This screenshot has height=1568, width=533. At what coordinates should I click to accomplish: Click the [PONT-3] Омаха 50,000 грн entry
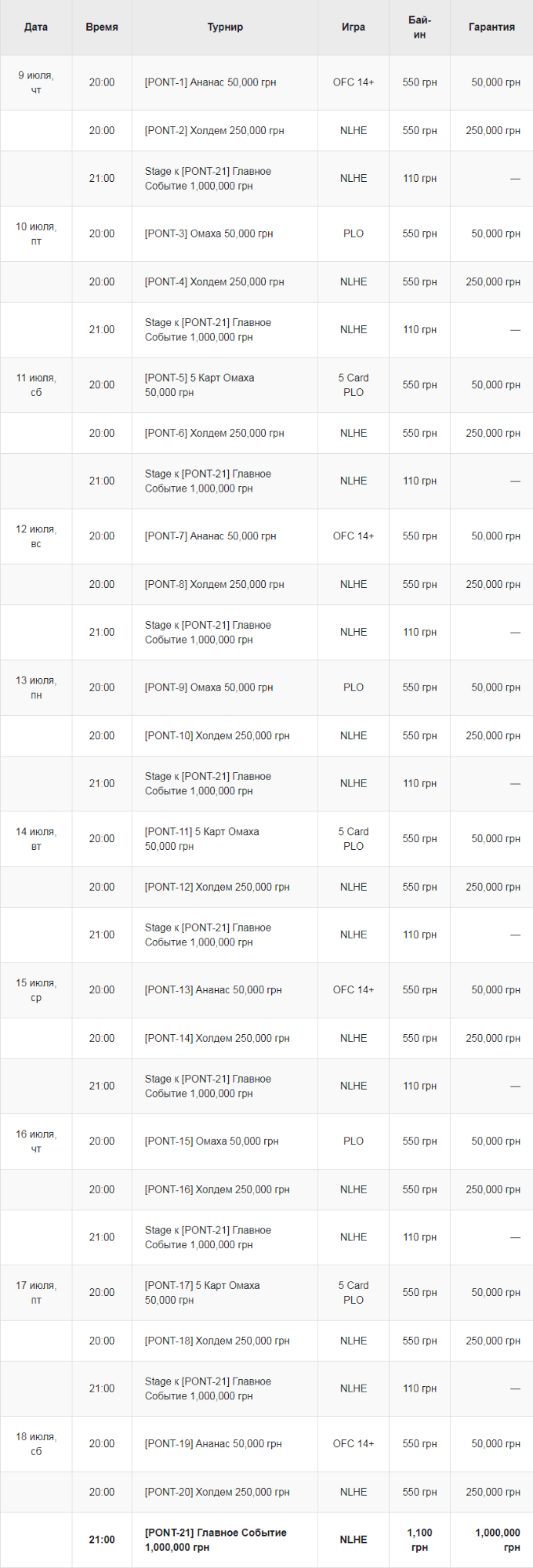coord(208,234)
